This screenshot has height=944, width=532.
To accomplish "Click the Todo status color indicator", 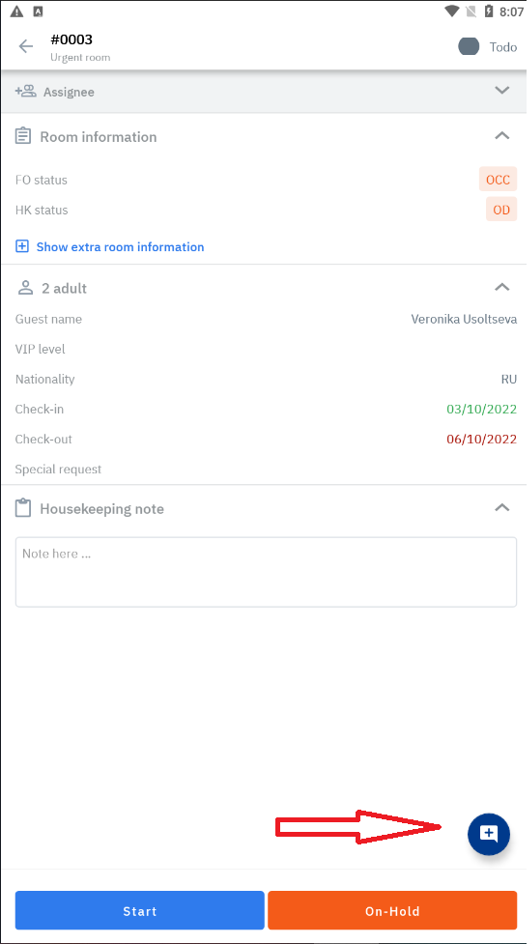I will click(468, 46).
